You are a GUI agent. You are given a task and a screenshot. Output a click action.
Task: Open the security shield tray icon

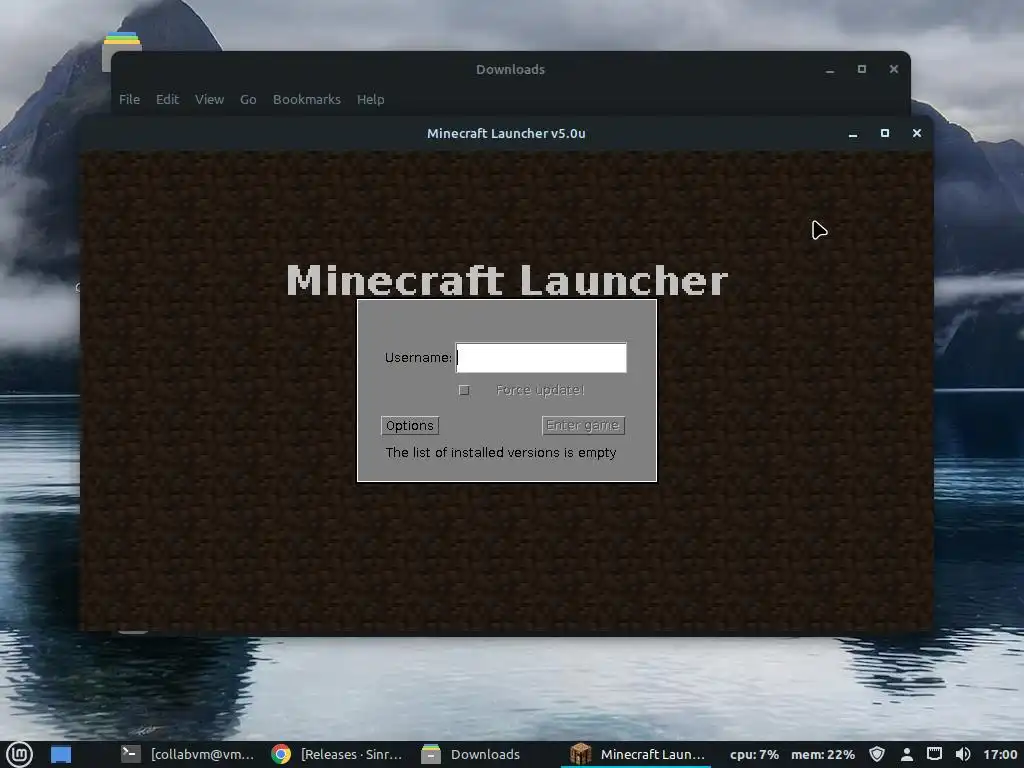click(877, 754)
